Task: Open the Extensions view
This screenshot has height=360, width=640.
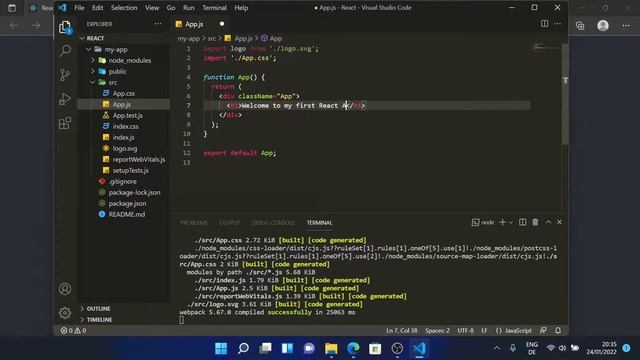Action: [x=65, y=123]
